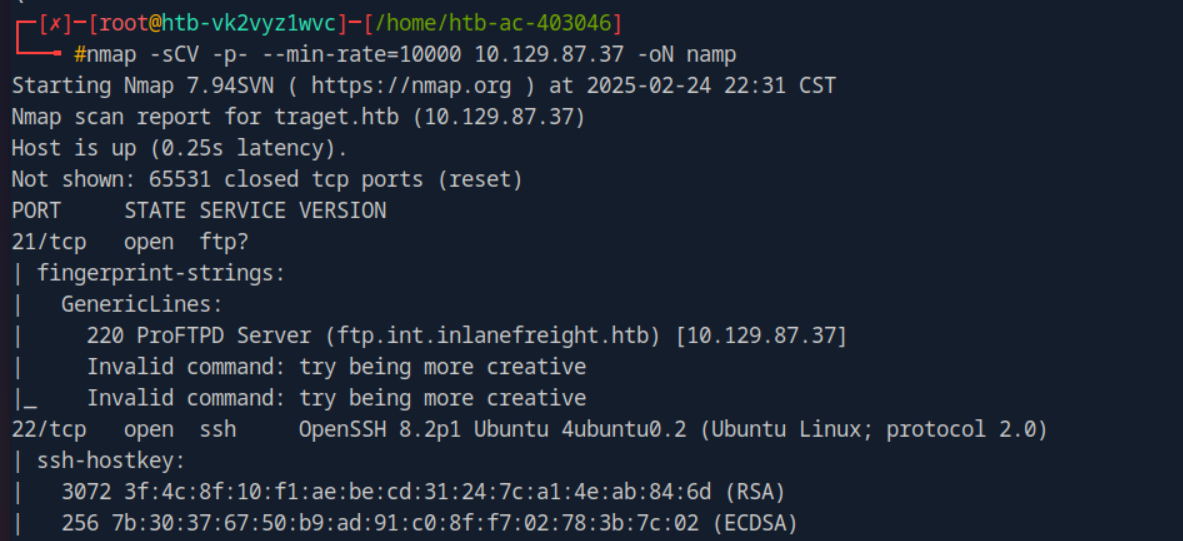Image resolution: width=1183 pixels, height=541 pixels.
Task: Click the 22/tcp port entry
Action: tap(48, 429)
